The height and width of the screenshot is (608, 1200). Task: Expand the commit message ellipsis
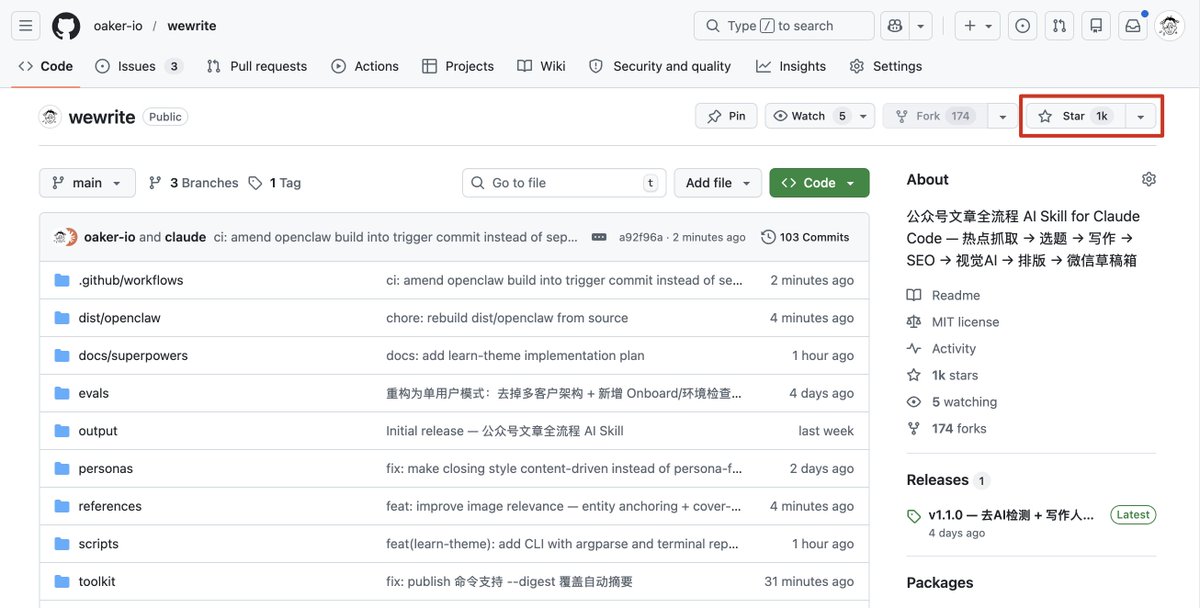tap(599, 237)
